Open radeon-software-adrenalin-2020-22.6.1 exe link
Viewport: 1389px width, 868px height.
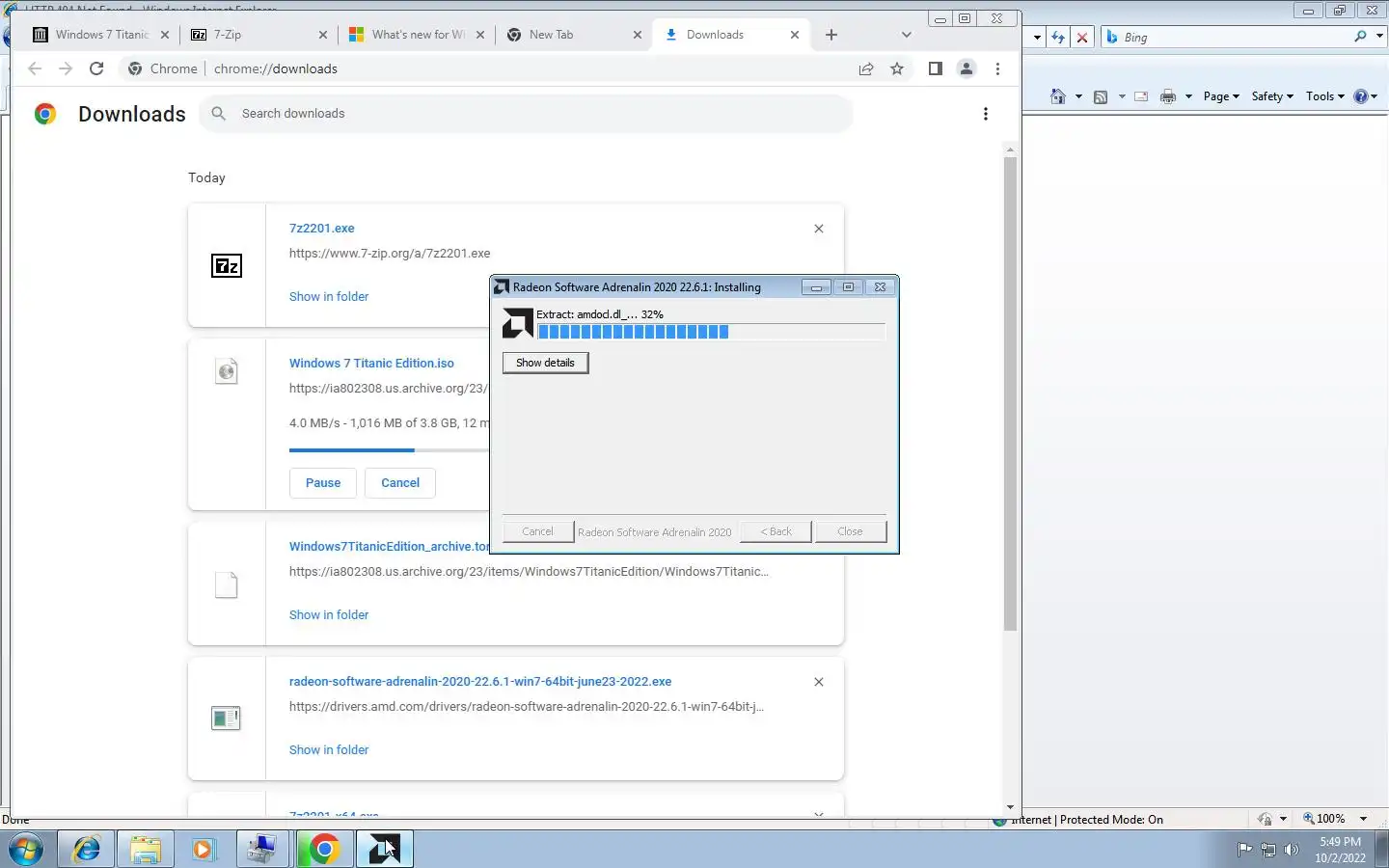480,682
